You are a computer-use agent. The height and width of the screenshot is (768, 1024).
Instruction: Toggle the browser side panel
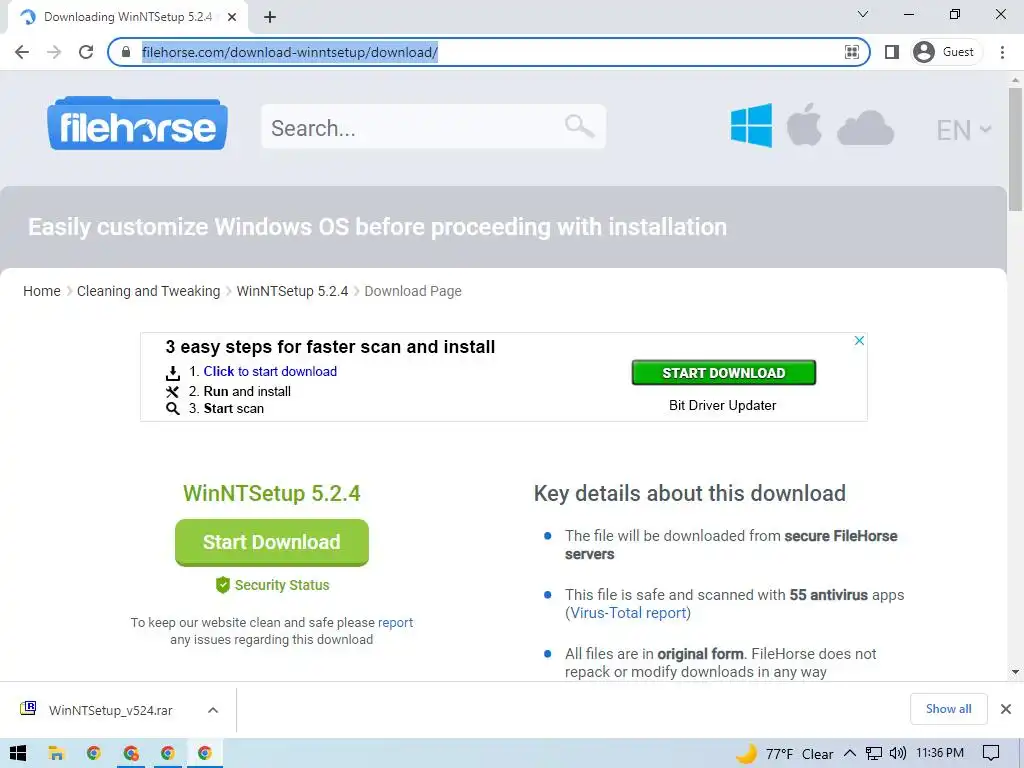(x=892, y=52)
